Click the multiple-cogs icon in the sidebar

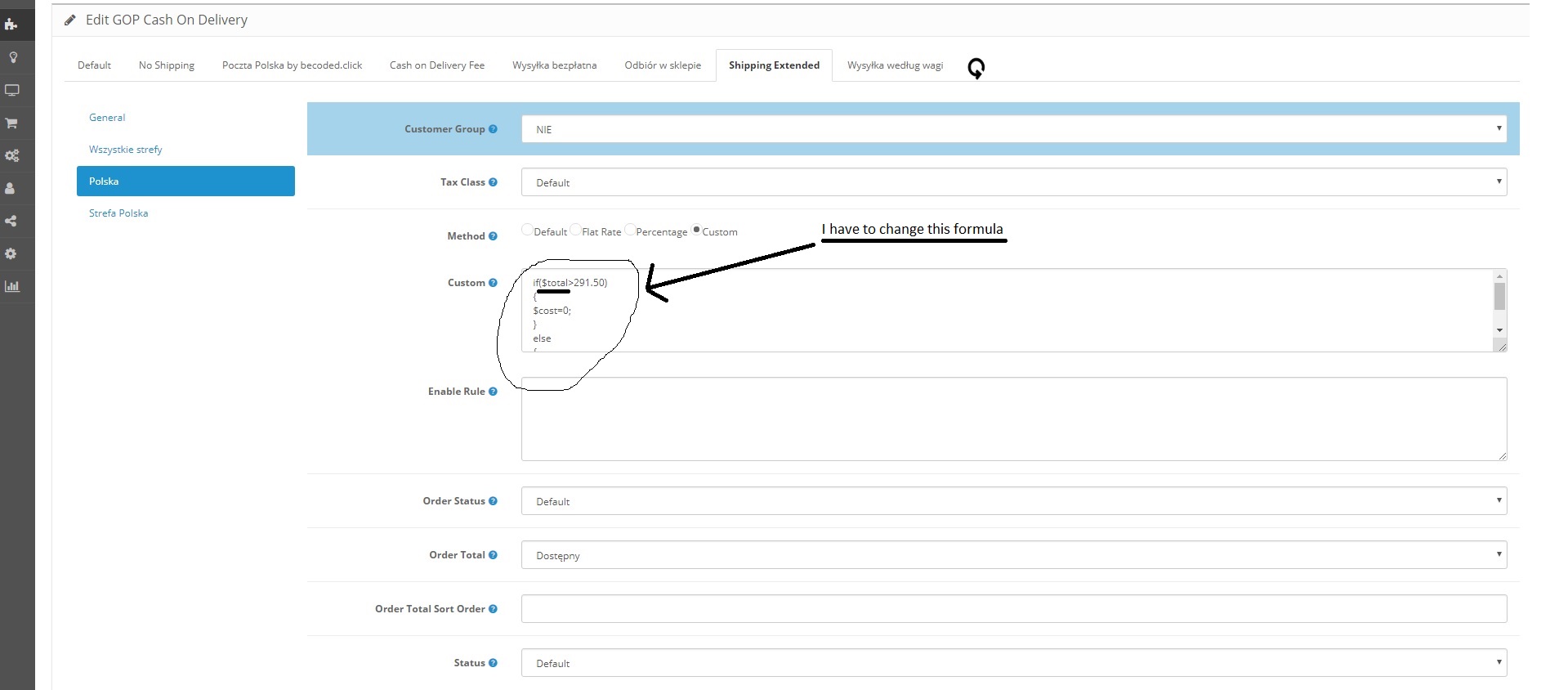[11, 155]
